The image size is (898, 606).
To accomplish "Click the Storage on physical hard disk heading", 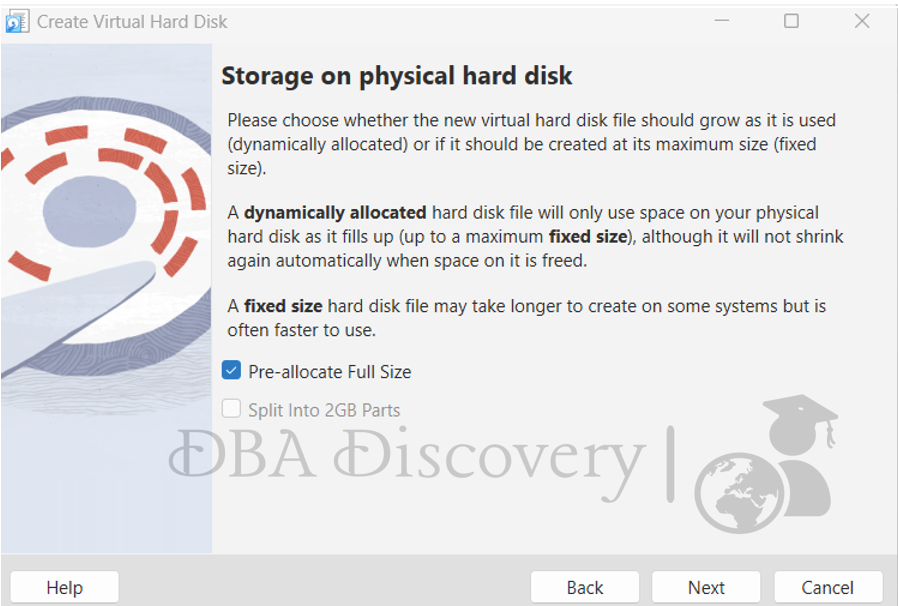I will [397, 76].
